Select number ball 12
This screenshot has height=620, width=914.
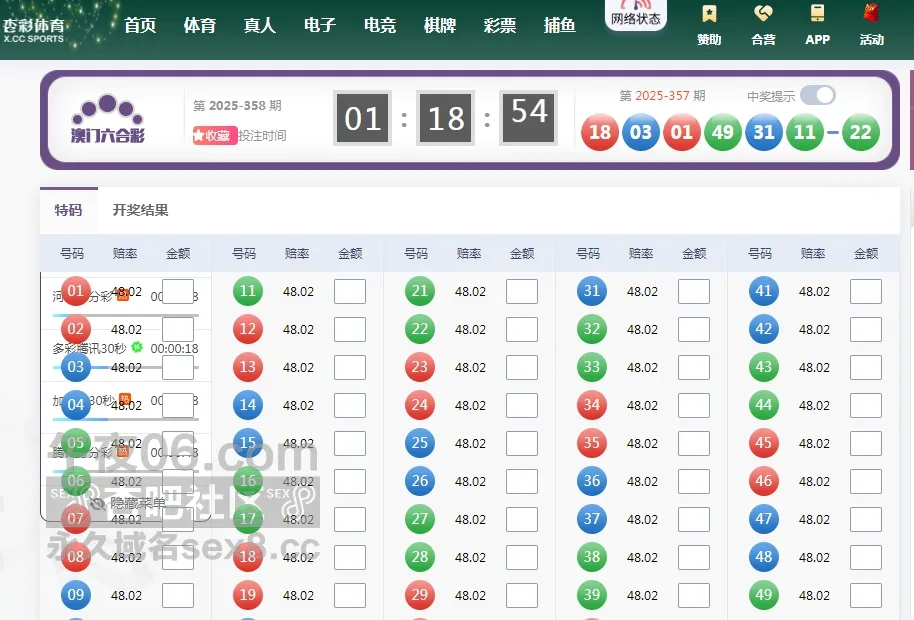(x=248, y=329)
